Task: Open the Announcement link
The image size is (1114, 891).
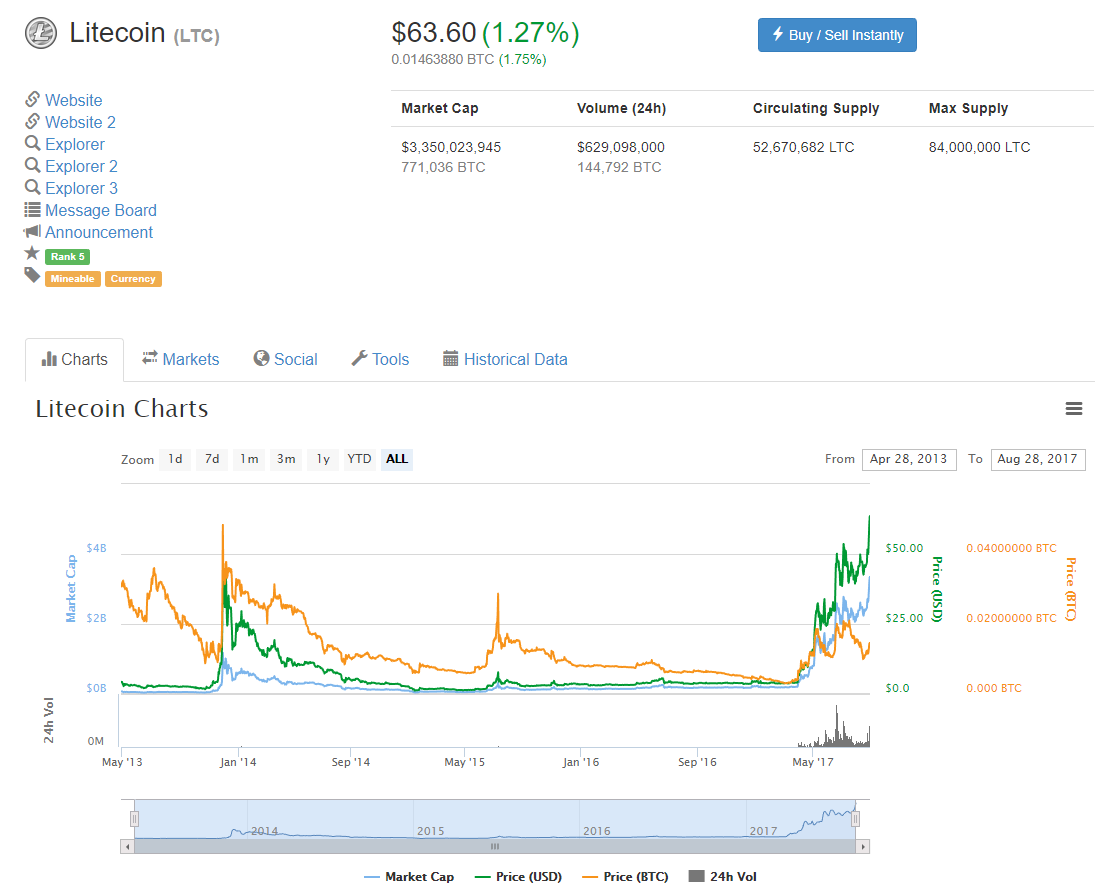Action: pos(99,232)
